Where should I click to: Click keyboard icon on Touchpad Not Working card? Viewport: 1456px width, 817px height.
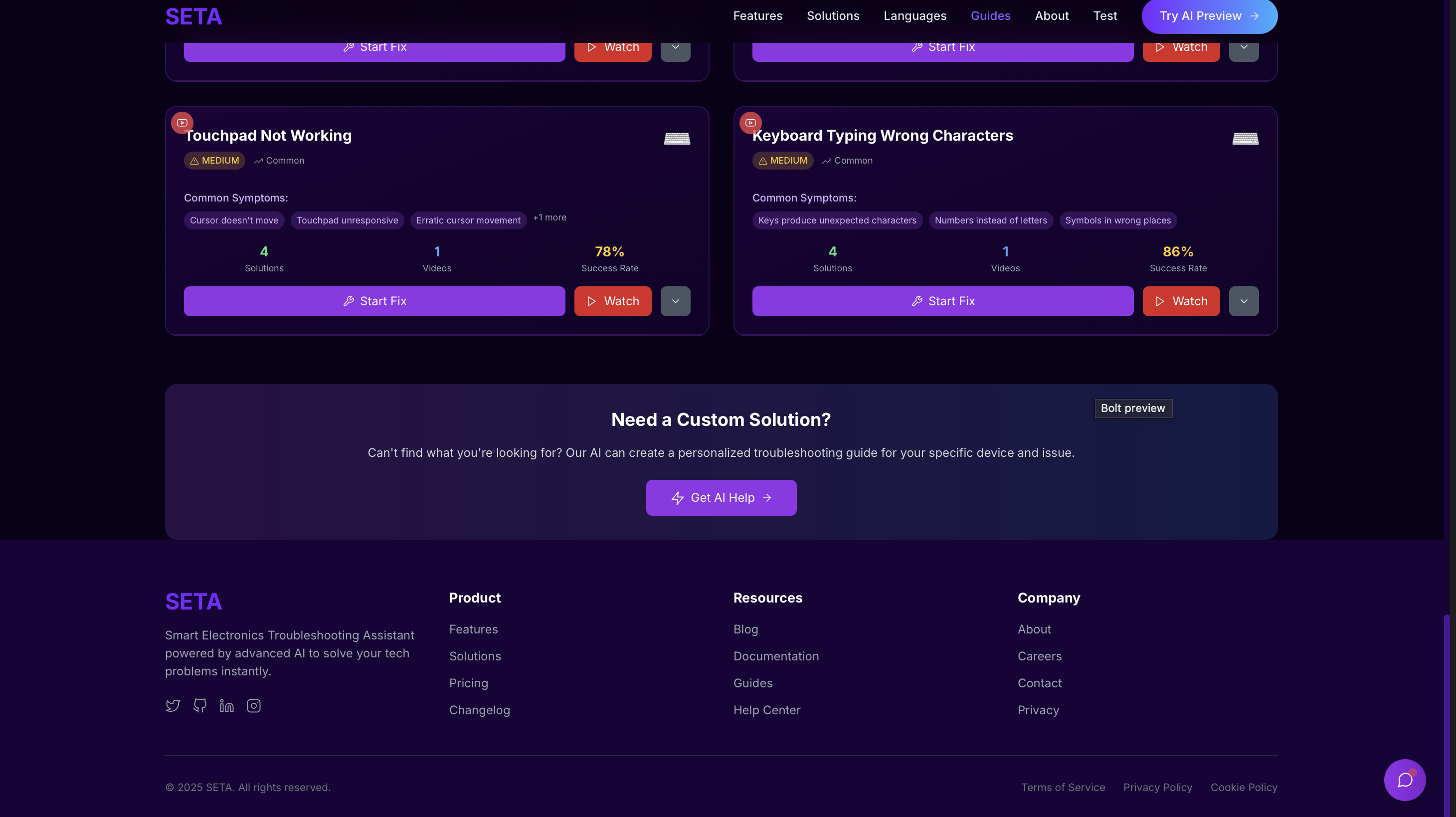coord(677,139)
